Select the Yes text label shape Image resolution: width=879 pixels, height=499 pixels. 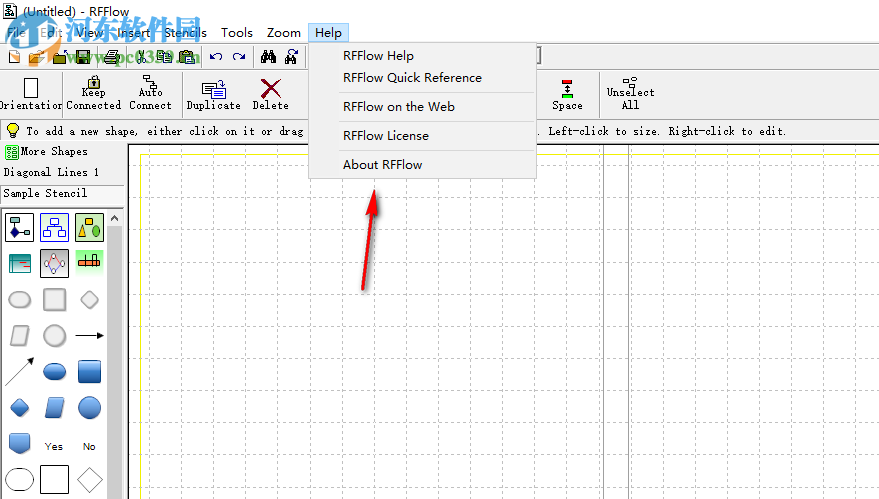[54, 446]
